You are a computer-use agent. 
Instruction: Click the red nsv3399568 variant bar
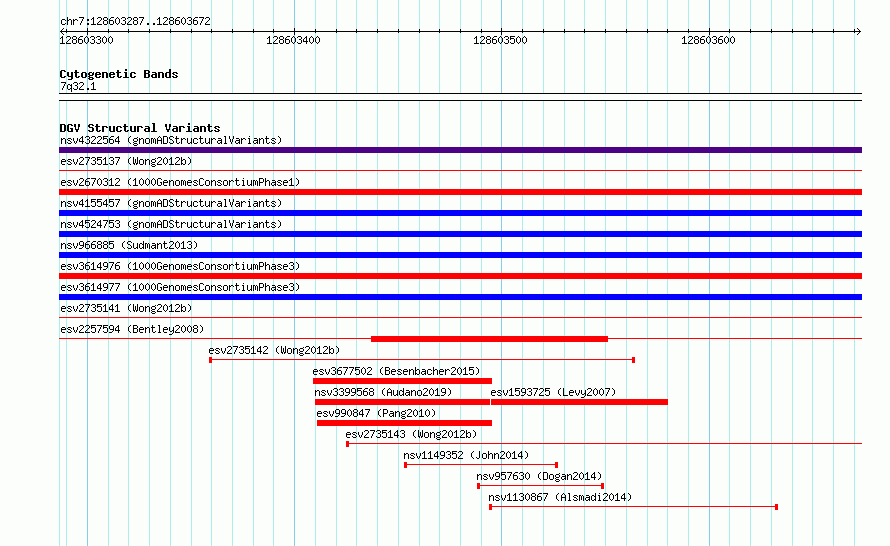[x=402, y=402]
